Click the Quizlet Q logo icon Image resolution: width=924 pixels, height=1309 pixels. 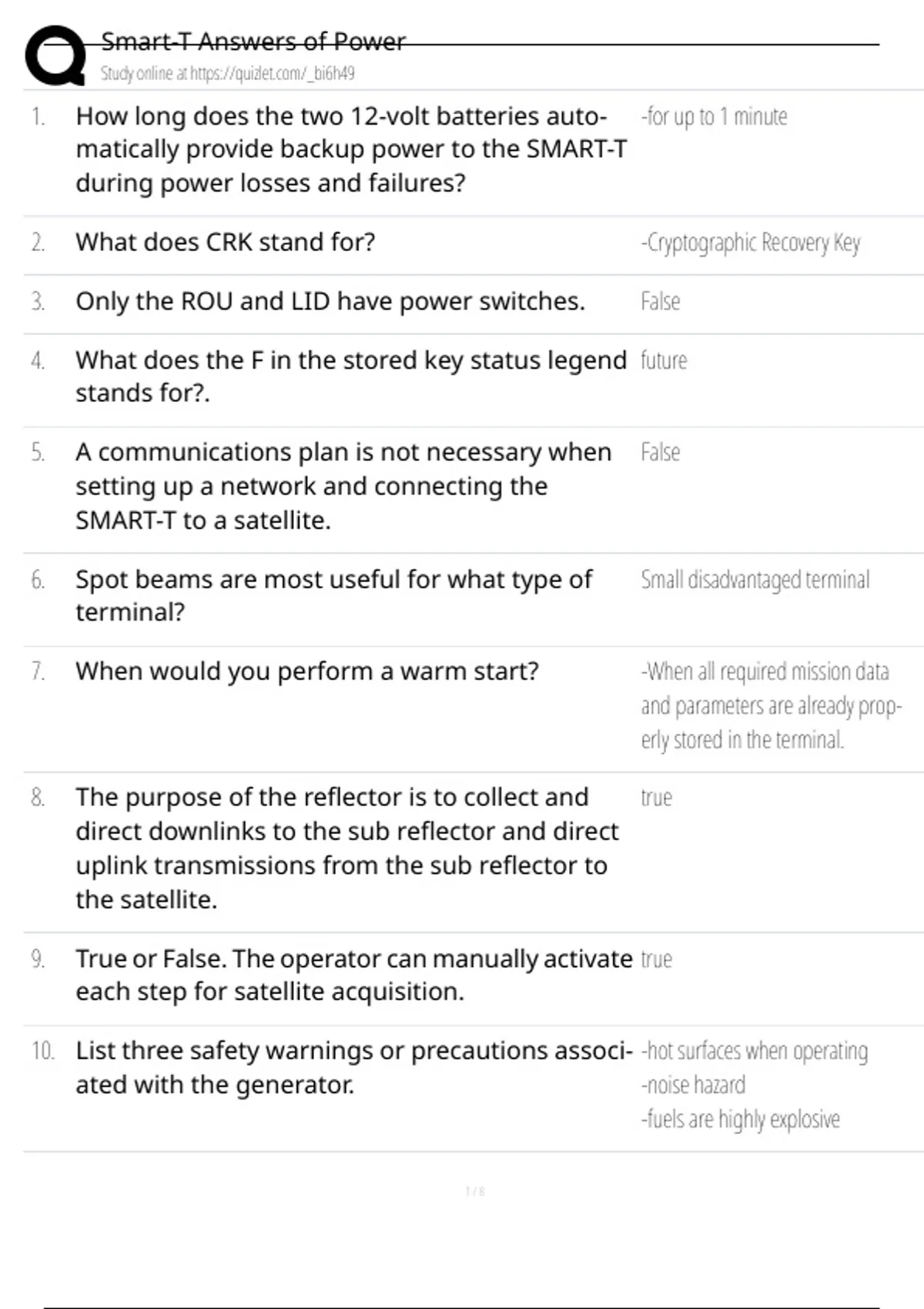click(55, 55)
